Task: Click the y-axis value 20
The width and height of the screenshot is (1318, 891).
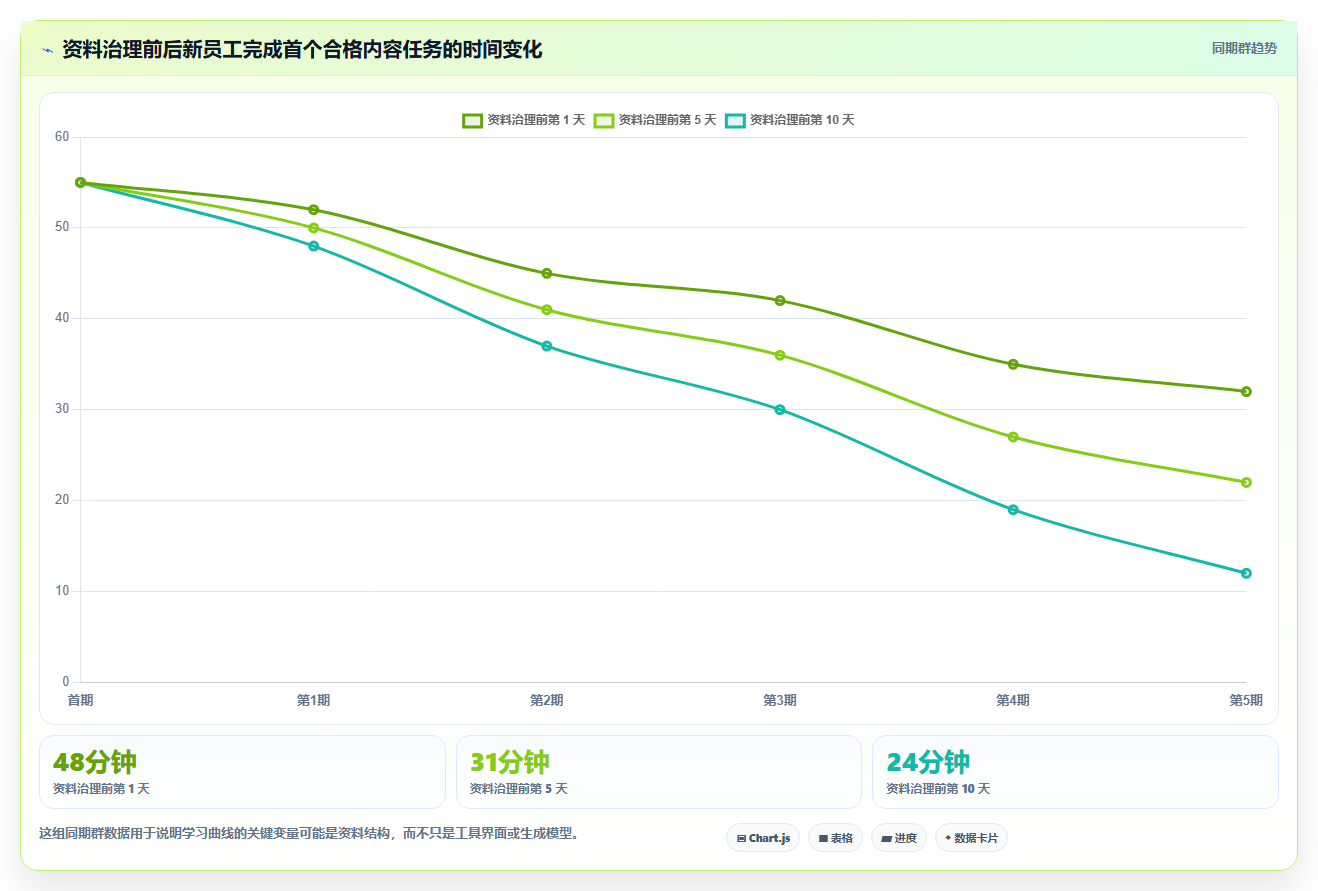Action: pyautogui.click(x=62, y=500)
